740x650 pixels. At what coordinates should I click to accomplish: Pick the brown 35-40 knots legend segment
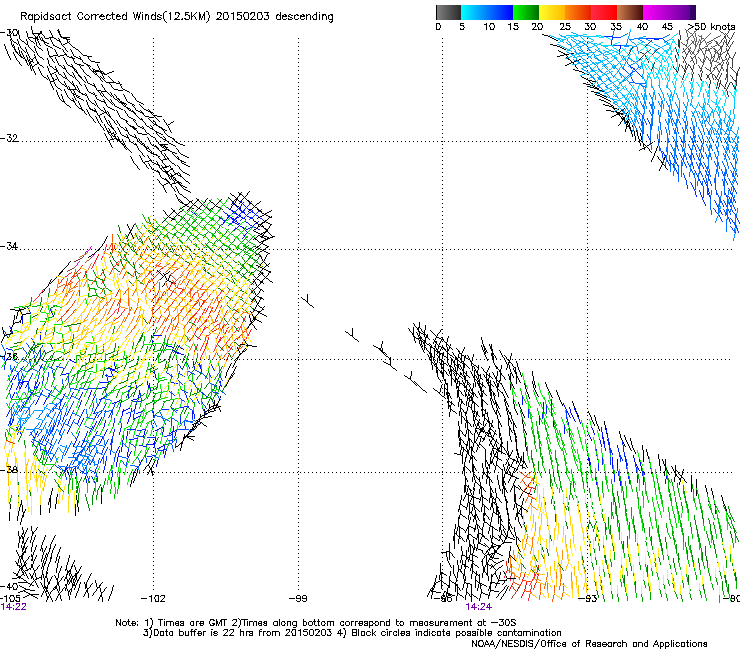point(630,12)
